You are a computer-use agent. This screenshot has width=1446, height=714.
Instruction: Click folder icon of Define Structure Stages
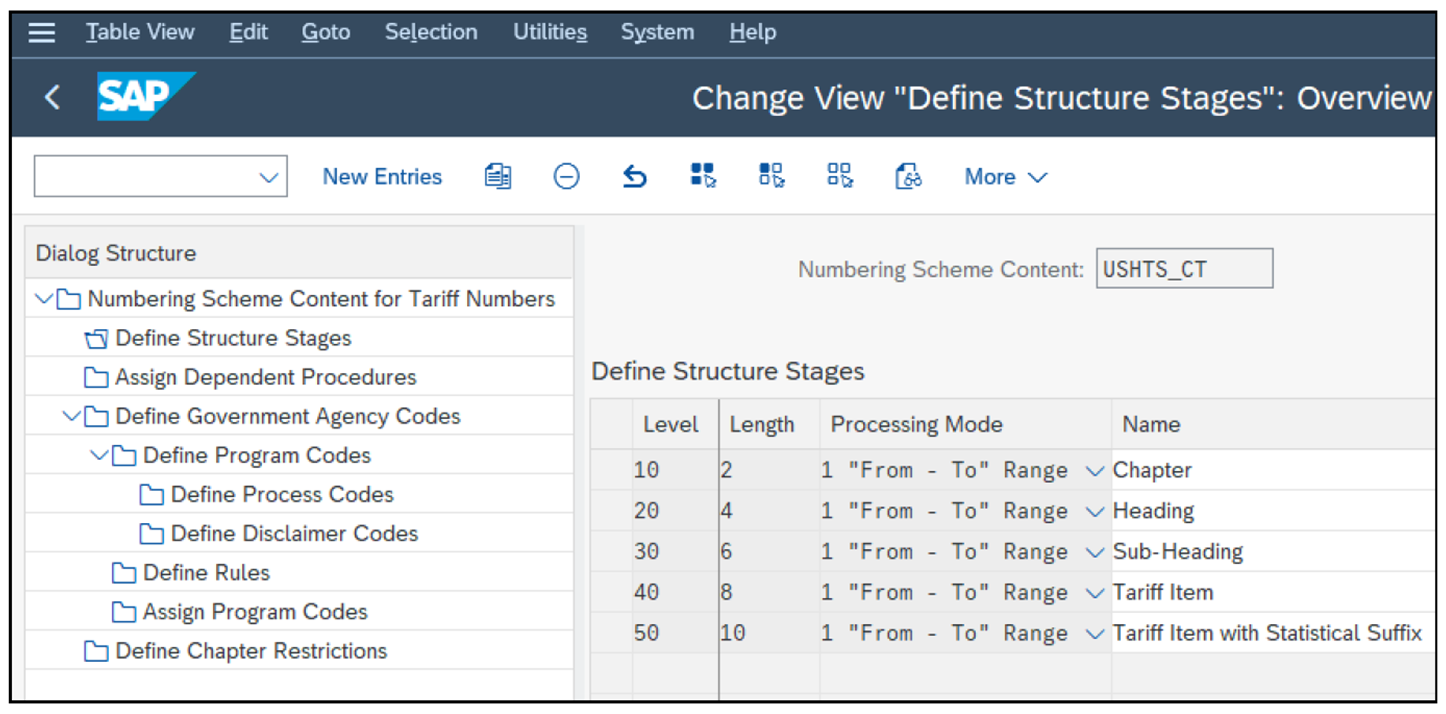(x=96, y=339)
